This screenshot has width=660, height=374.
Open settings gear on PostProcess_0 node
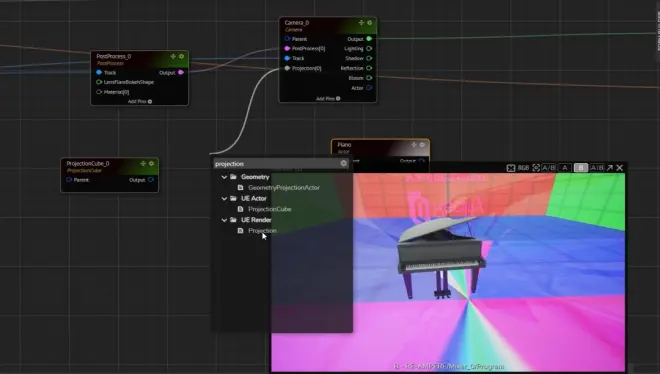181,56
